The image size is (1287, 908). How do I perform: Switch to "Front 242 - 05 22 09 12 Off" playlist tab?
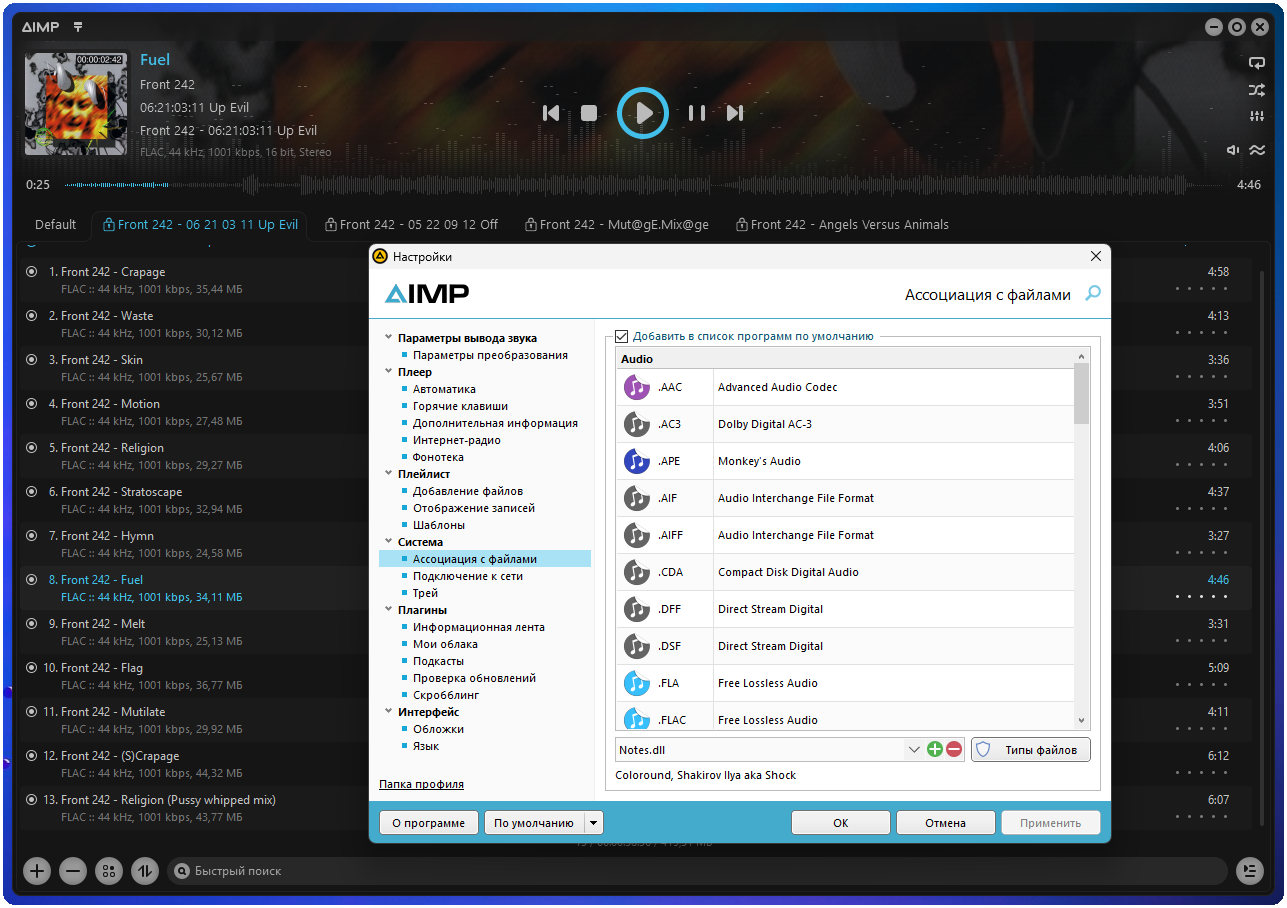pos(411,225)
